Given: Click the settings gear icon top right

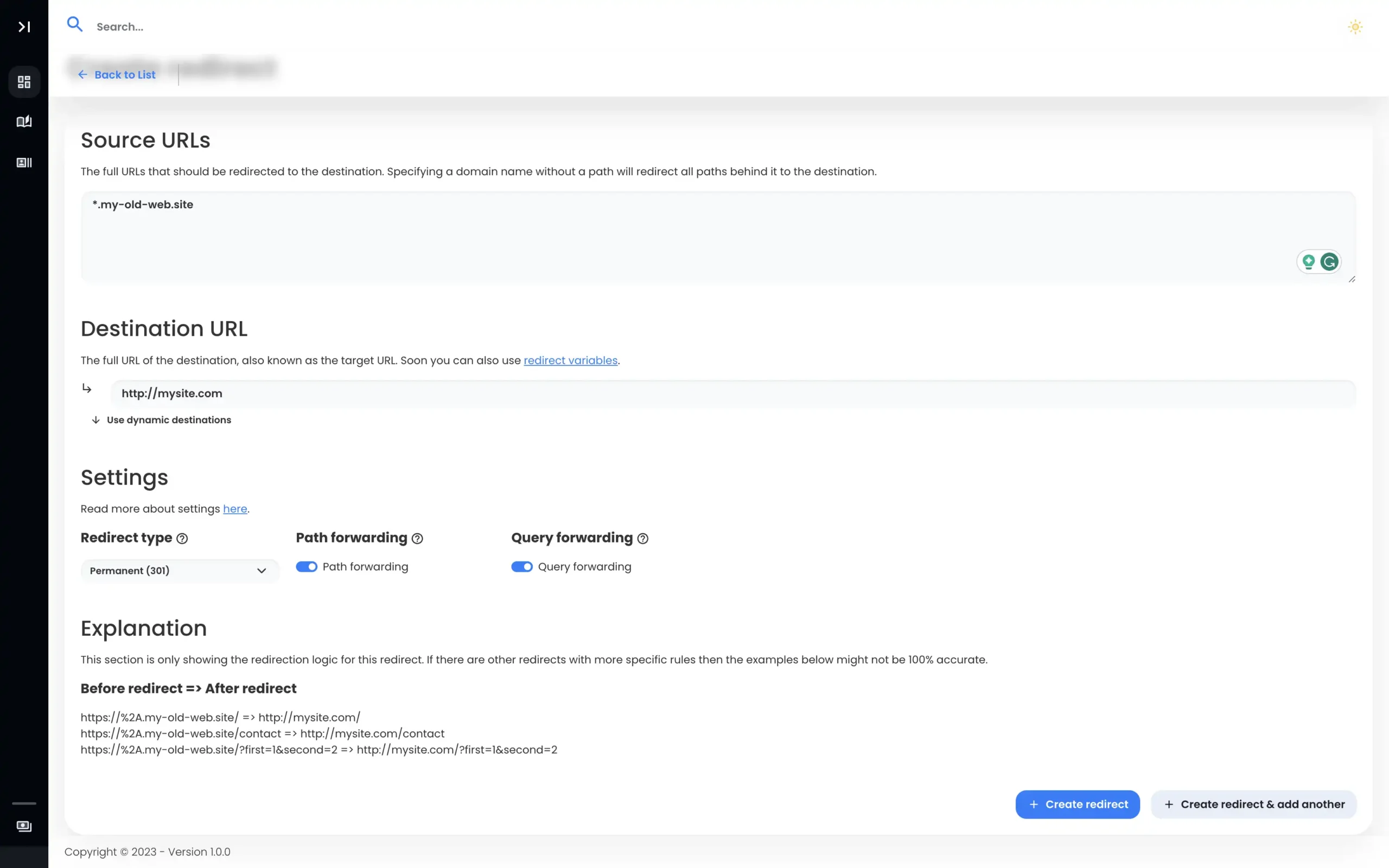Looking at the screenshot, I should point(1356,27).
